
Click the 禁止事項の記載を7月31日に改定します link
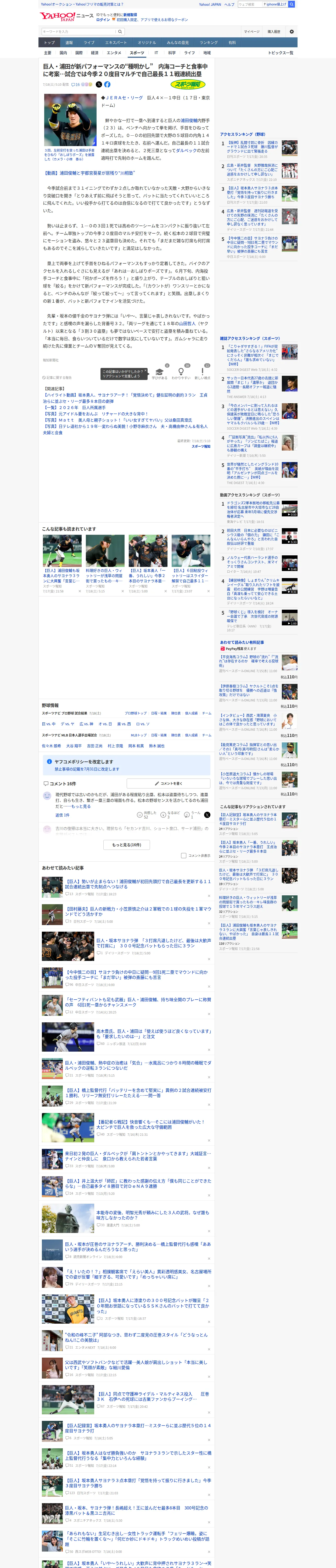pyautogui.click(x=87, y=769)
